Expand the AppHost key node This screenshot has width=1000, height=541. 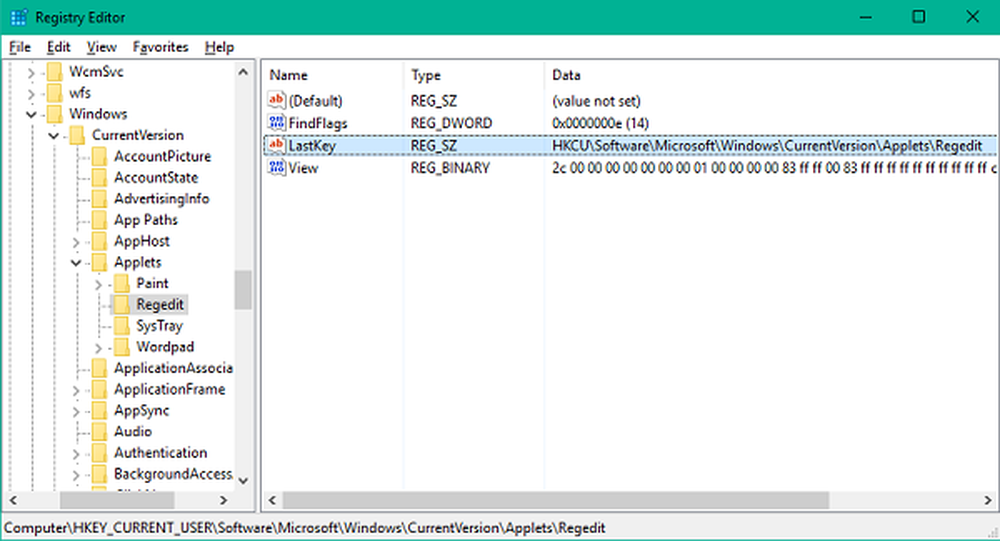pos(76,242)
